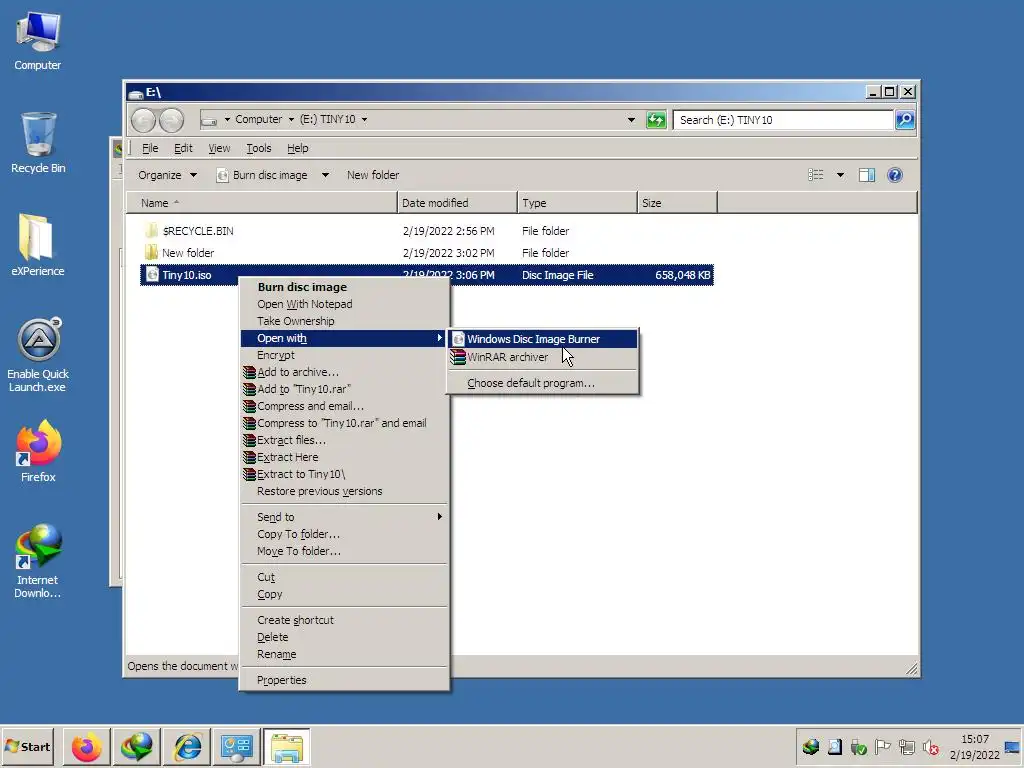This screenshot has width=1024, height=768.
Task: Choose Add to archive...
Action: (344, 372)
